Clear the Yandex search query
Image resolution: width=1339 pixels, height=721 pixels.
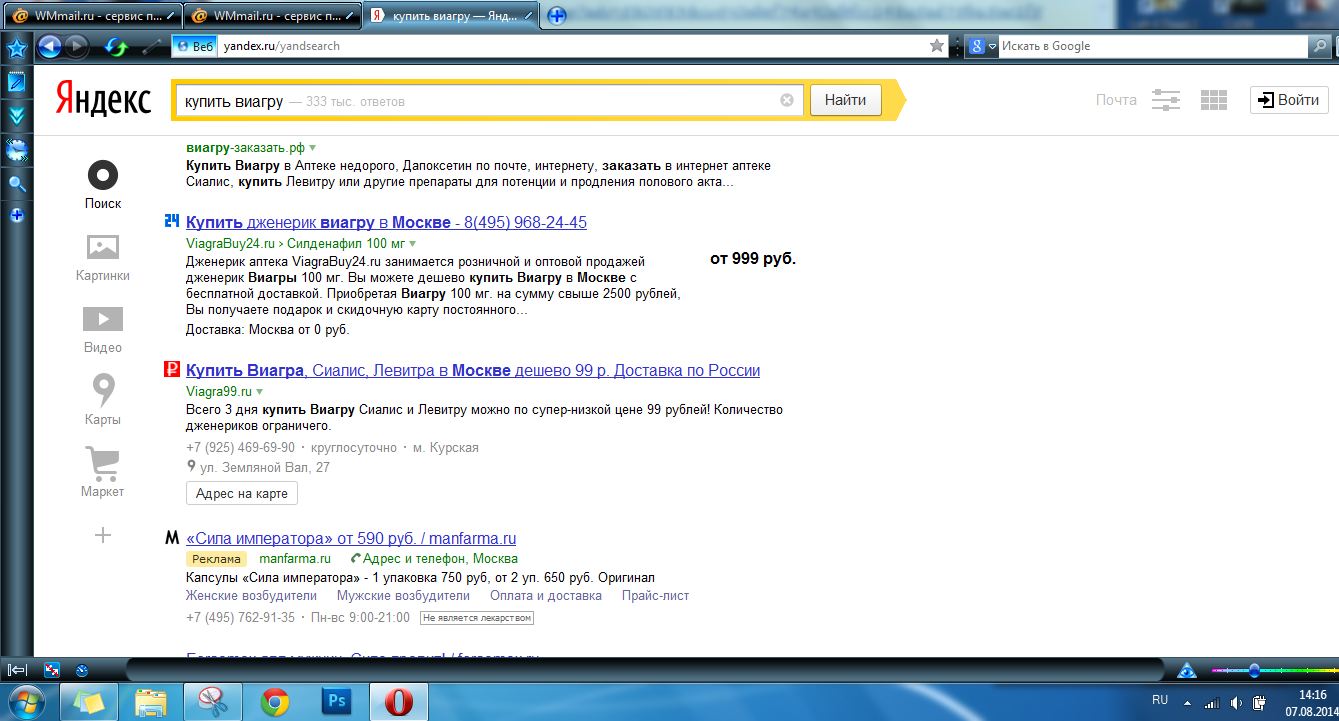pos(787,100)
